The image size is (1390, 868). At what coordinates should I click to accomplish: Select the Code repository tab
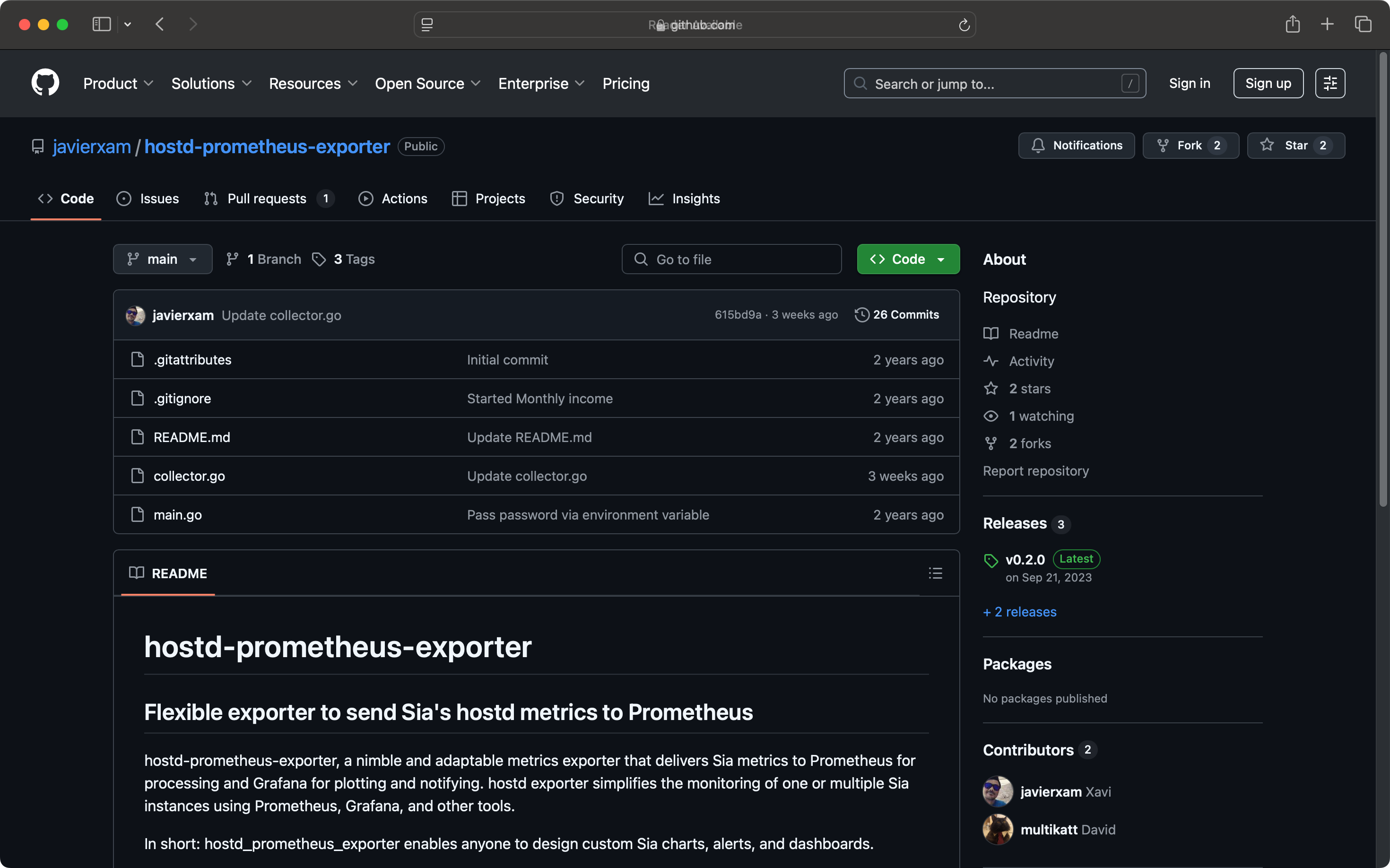66,199
